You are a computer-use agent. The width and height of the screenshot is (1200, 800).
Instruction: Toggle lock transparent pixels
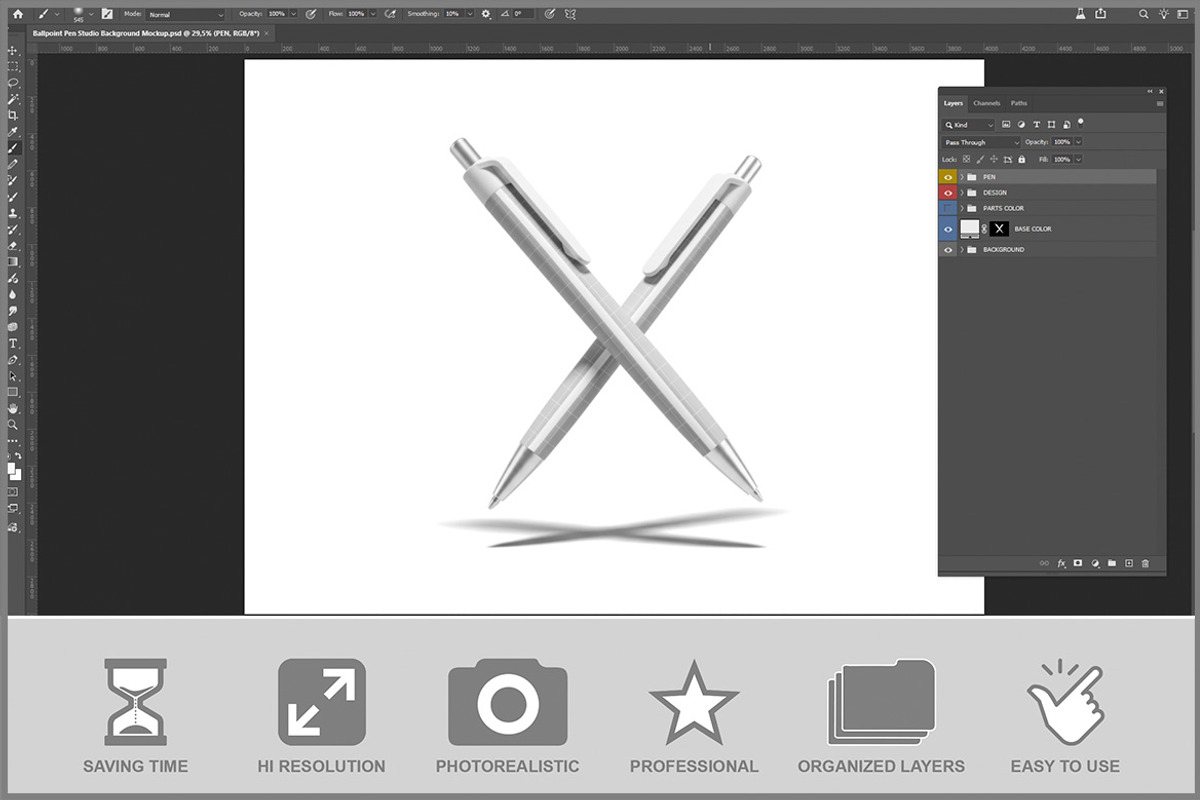(966, 160)
